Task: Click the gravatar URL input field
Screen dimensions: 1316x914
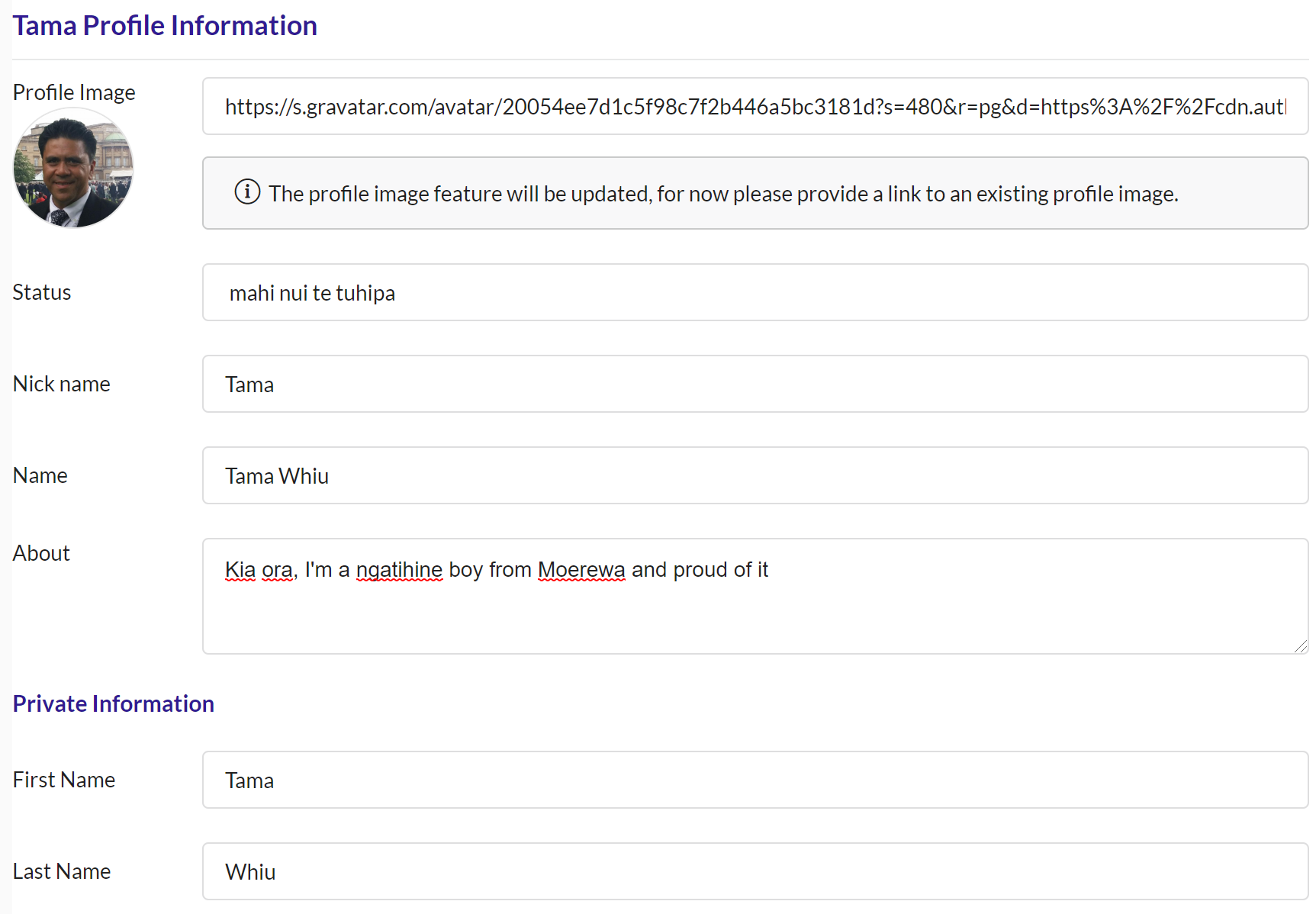Action: coord(755,106)
